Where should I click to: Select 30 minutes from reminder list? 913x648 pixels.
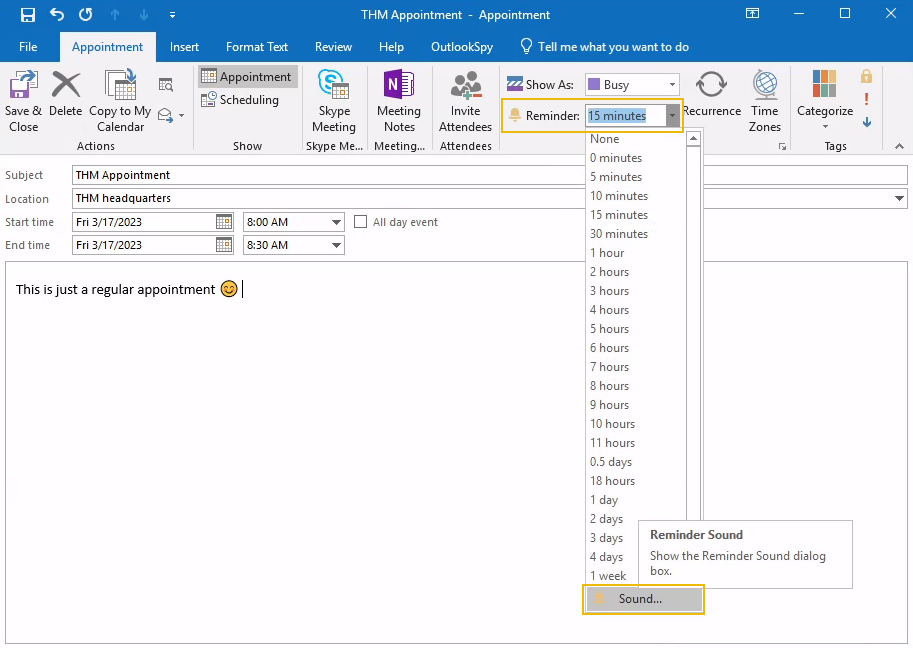point(619,234)
